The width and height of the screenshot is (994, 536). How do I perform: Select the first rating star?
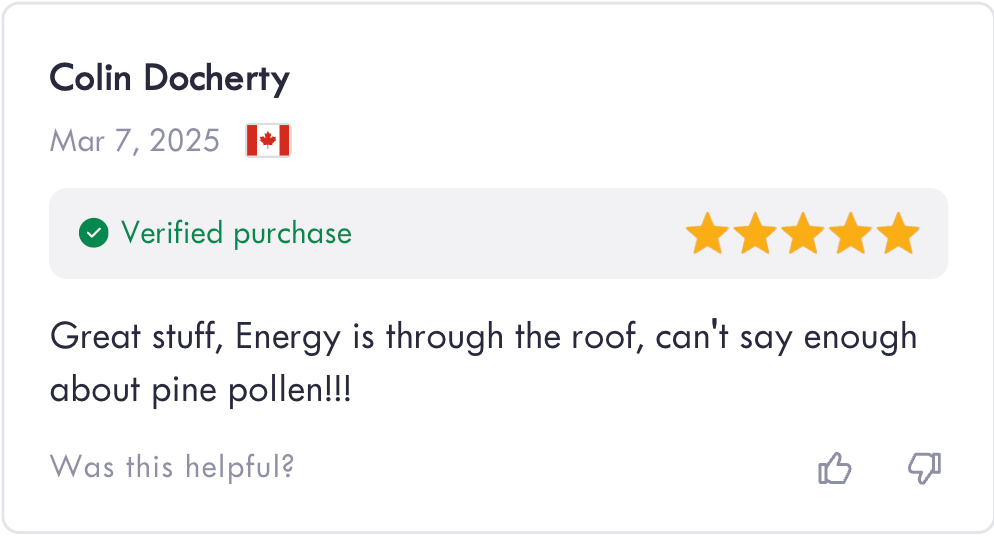point(706,234)
